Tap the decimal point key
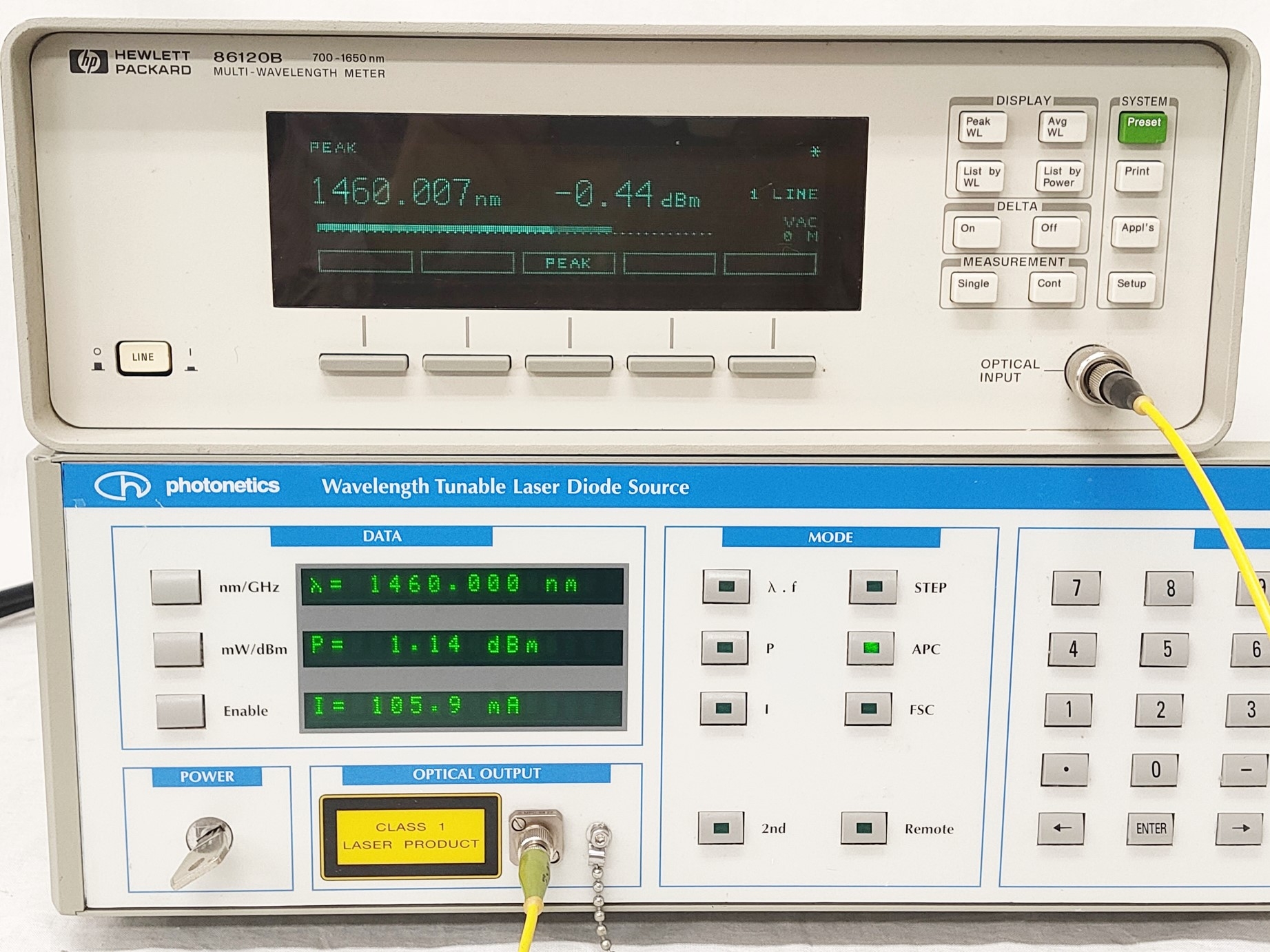Screen dimensions: 1270x952 pos(1065,769)
